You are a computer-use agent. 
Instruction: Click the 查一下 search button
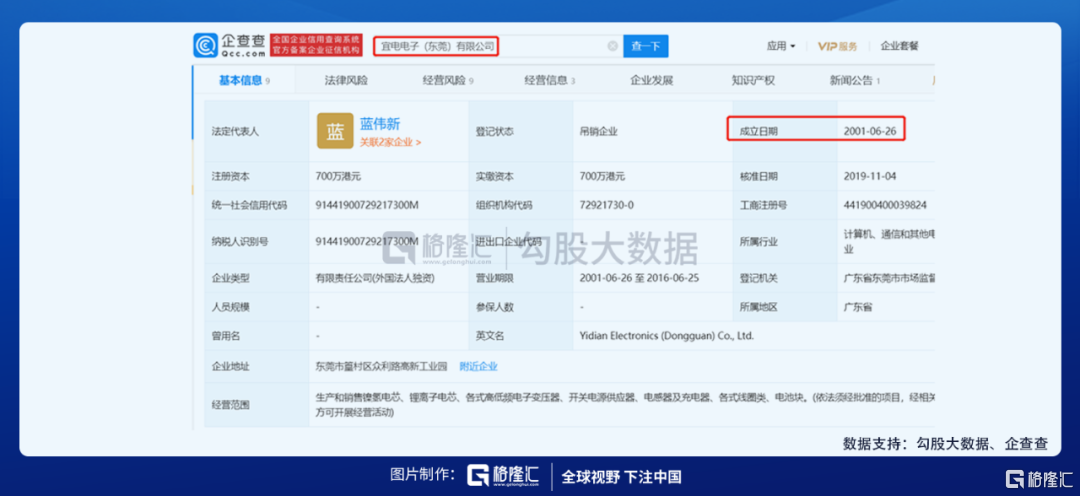pos(645,46)
